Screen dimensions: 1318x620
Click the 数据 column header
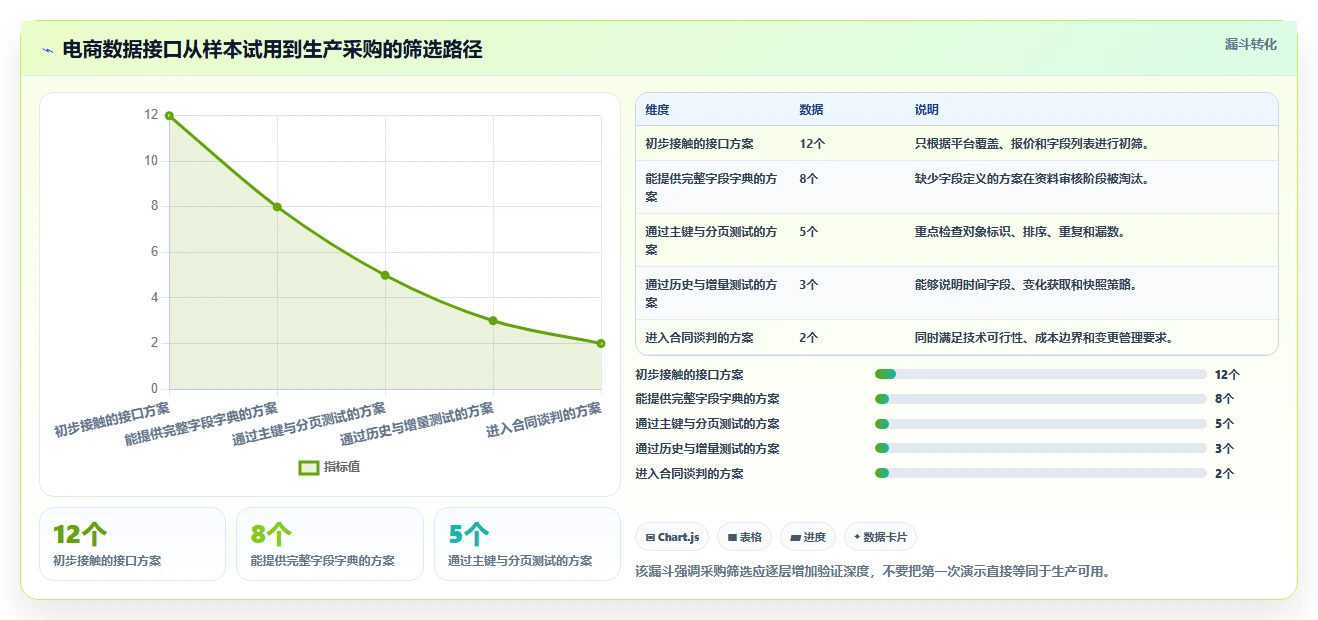click(811, 110)
